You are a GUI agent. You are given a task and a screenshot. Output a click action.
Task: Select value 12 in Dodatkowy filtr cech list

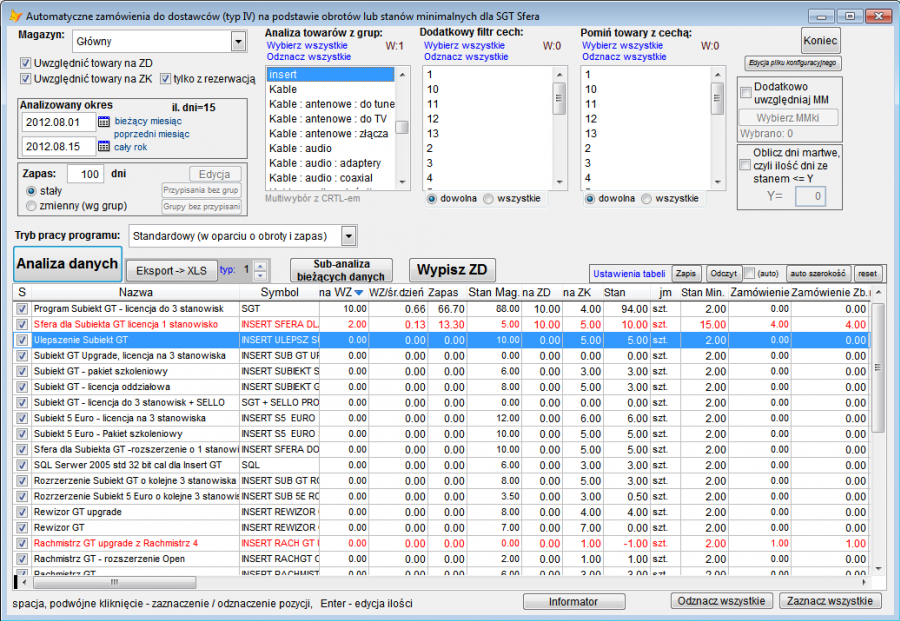tap(488, 119)
